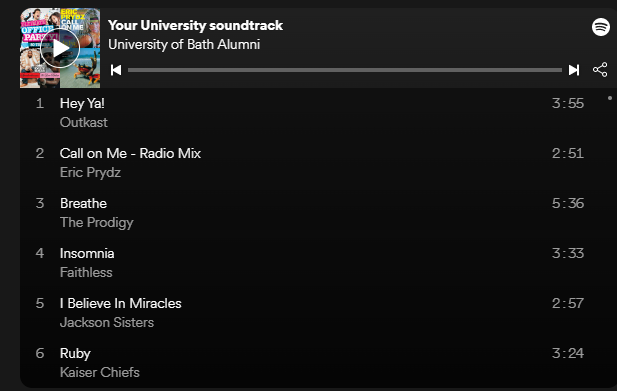Viewport: 617px width, 391px height.
Task: Click artist name Jackson Sisters
Action: click(107, 322)
